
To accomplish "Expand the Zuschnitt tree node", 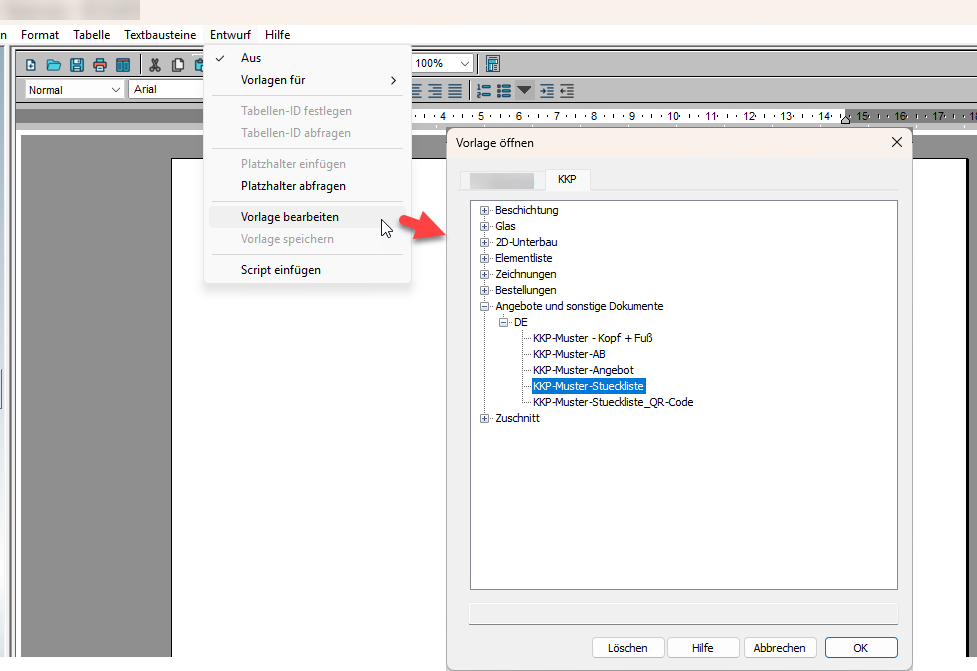I will click(x=485, y=419).
